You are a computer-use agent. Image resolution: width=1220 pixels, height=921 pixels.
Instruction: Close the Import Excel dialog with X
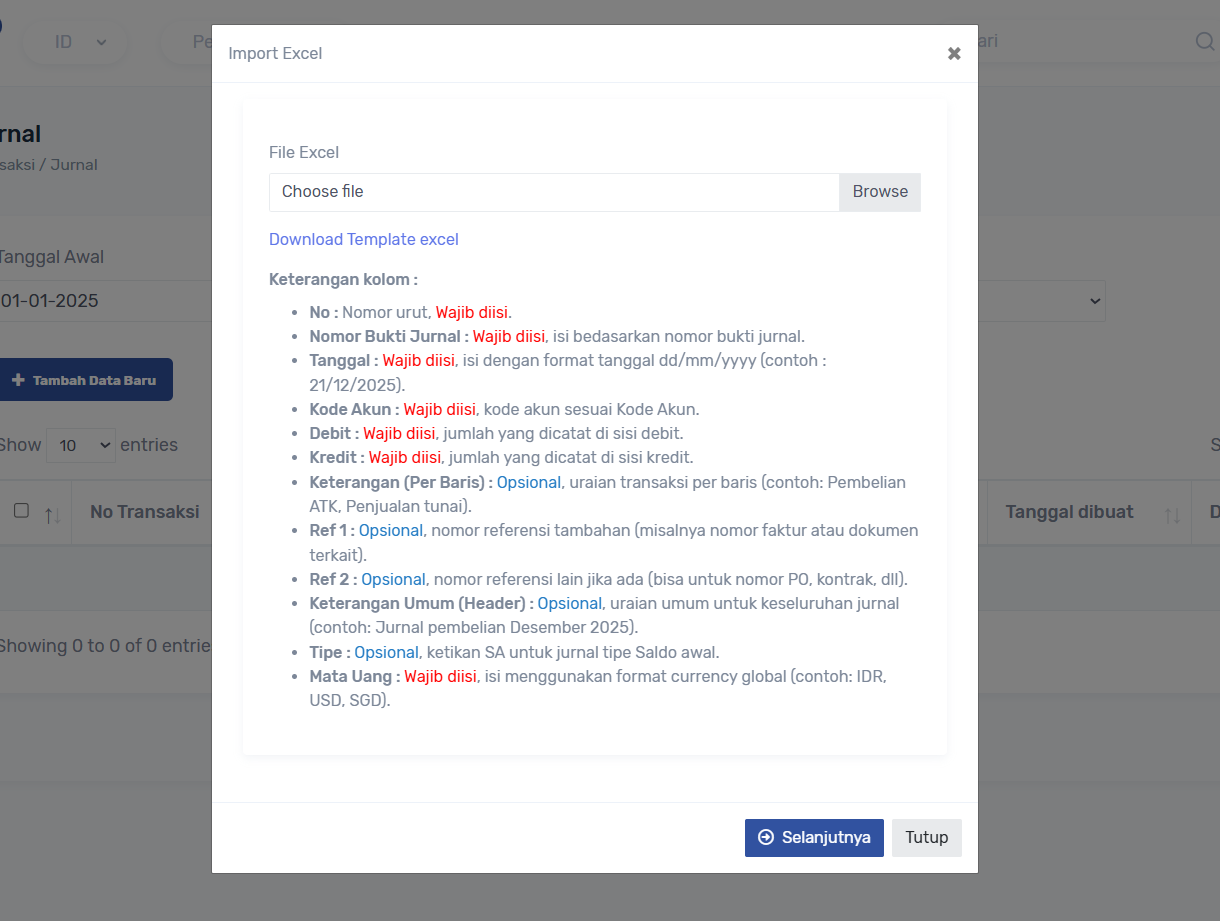(954, 54)
